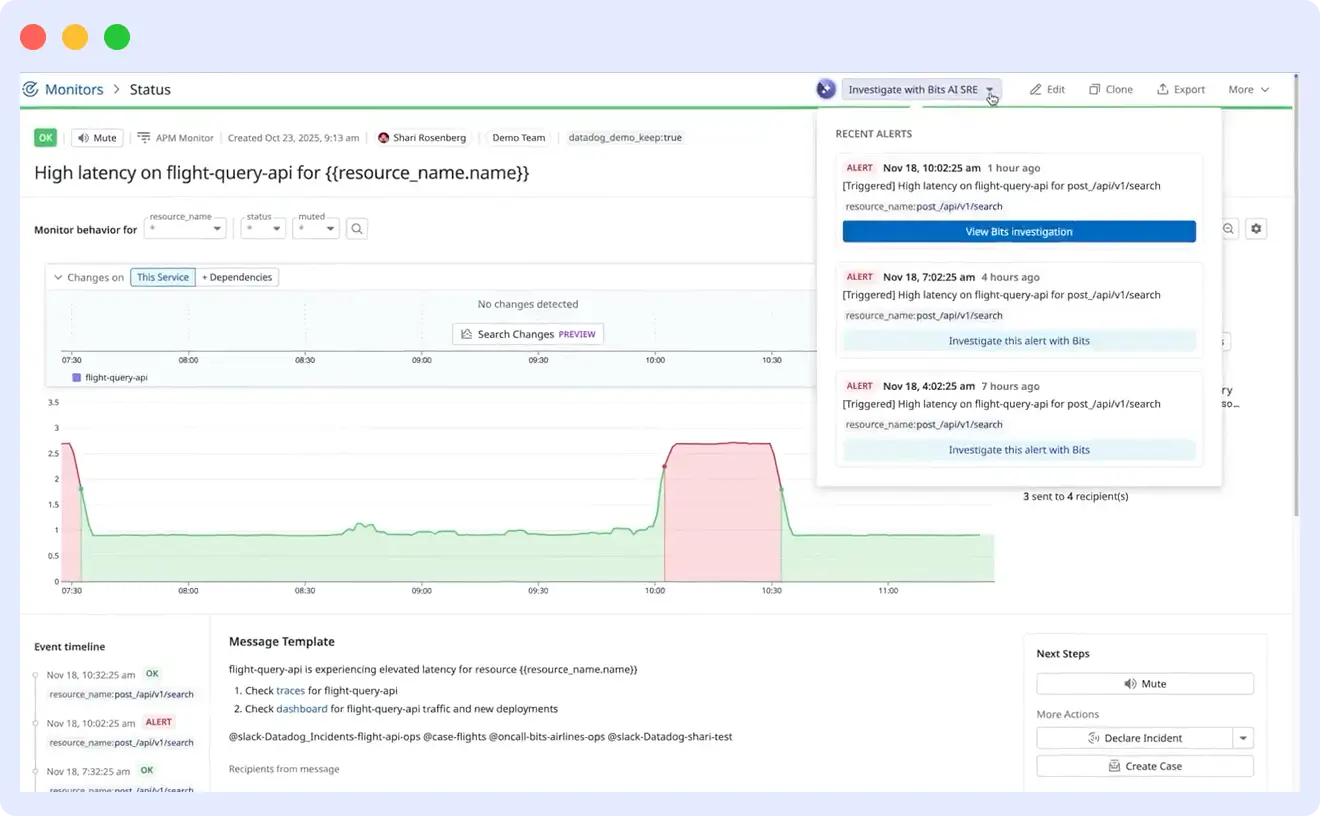Open Shari Rosenberg creator tag

[x=422, y=138]
